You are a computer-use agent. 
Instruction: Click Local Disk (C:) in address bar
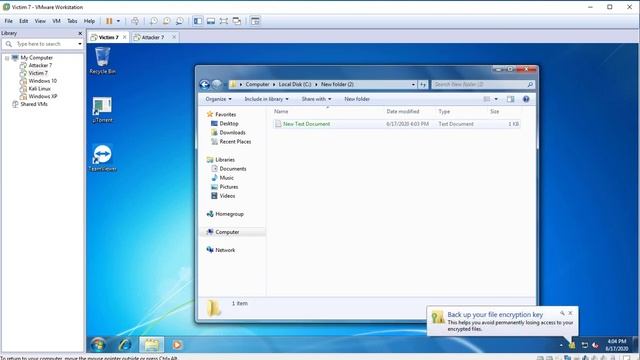295,84
